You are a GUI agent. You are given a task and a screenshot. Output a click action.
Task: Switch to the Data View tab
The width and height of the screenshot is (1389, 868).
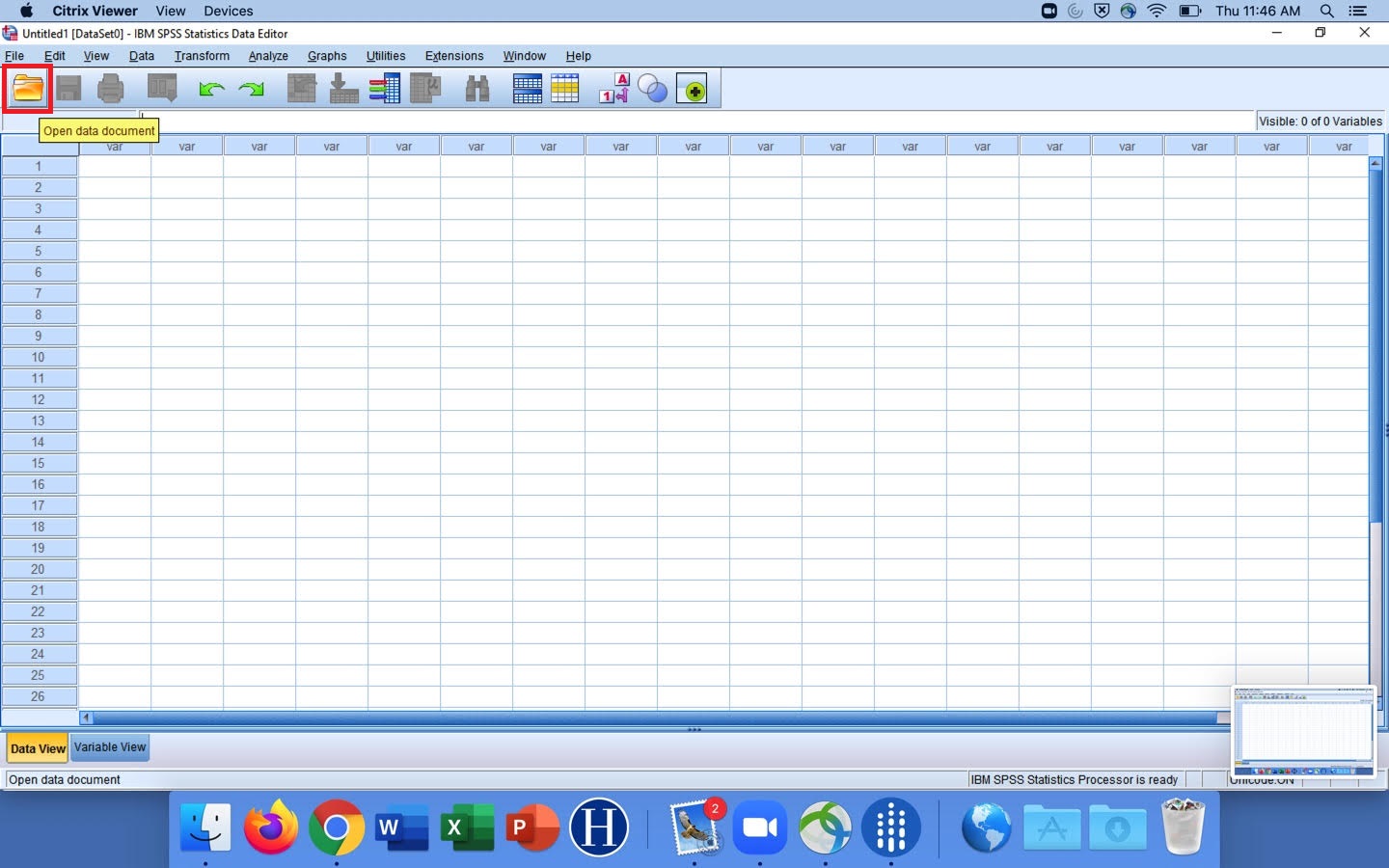tap(38, 748)
